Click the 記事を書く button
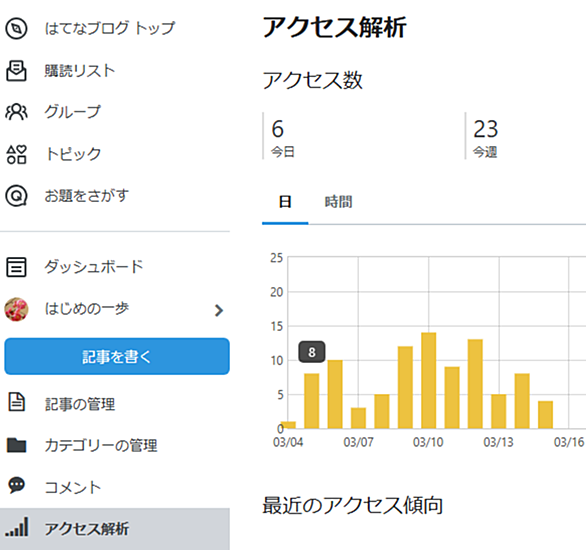 [x=117, y=356]
